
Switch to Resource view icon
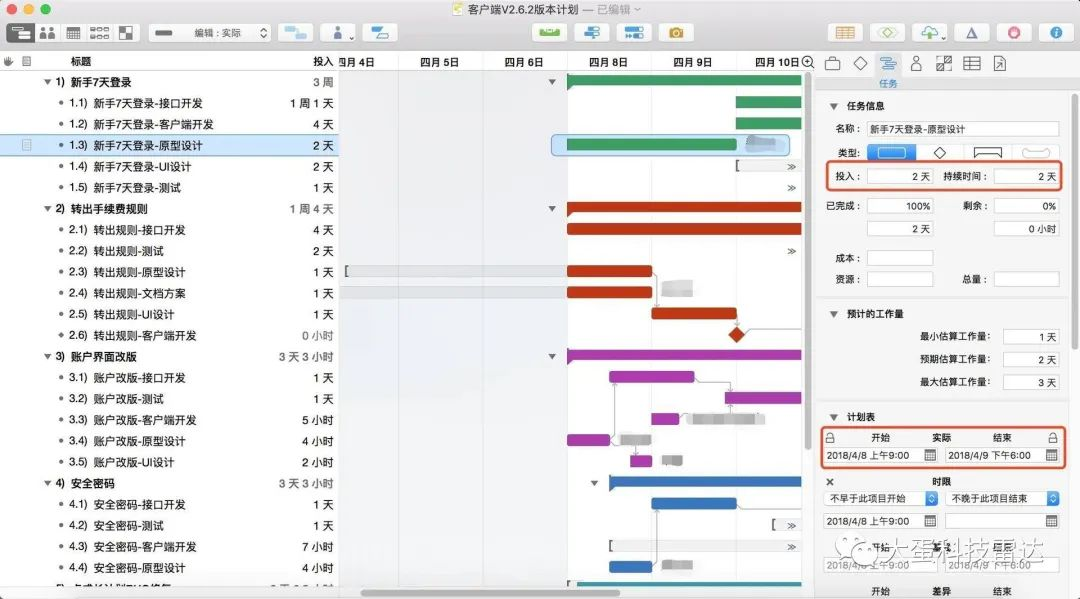tap(48, 32)
